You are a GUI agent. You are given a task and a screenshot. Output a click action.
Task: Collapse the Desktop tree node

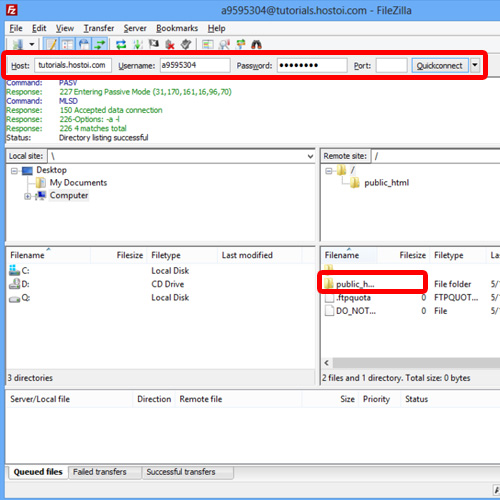click(x=14, y=171)
